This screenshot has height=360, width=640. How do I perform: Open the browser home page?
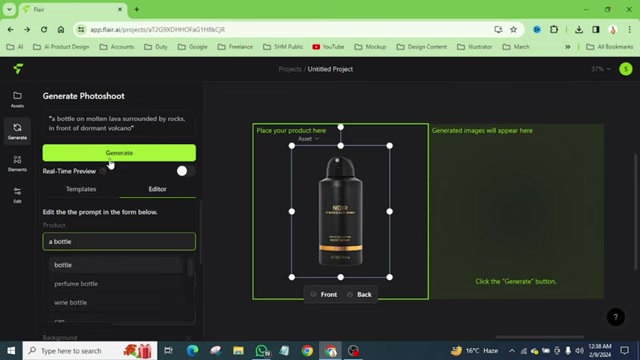coord(61,29)
